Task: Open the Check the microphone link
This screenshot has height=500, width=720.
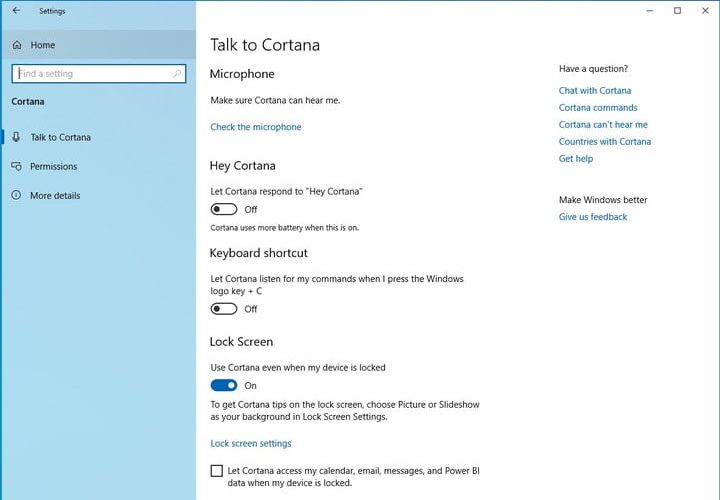Action: tap(255, 127)
